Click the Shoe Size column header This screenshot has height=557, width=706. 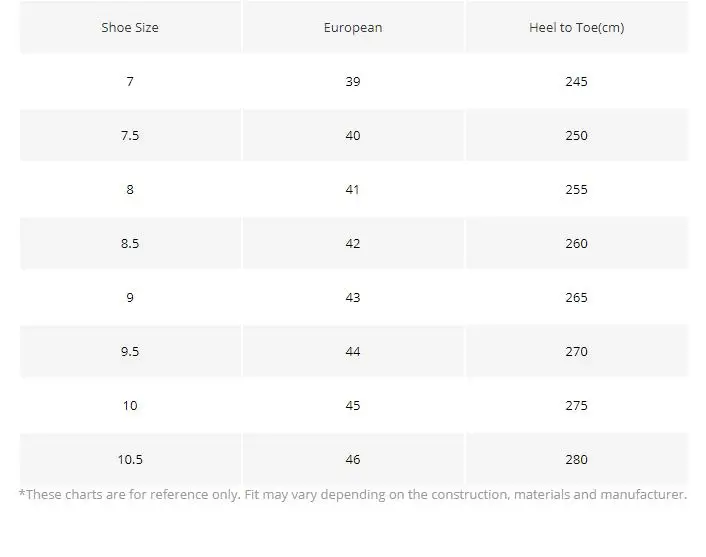[x=130, y=27]
